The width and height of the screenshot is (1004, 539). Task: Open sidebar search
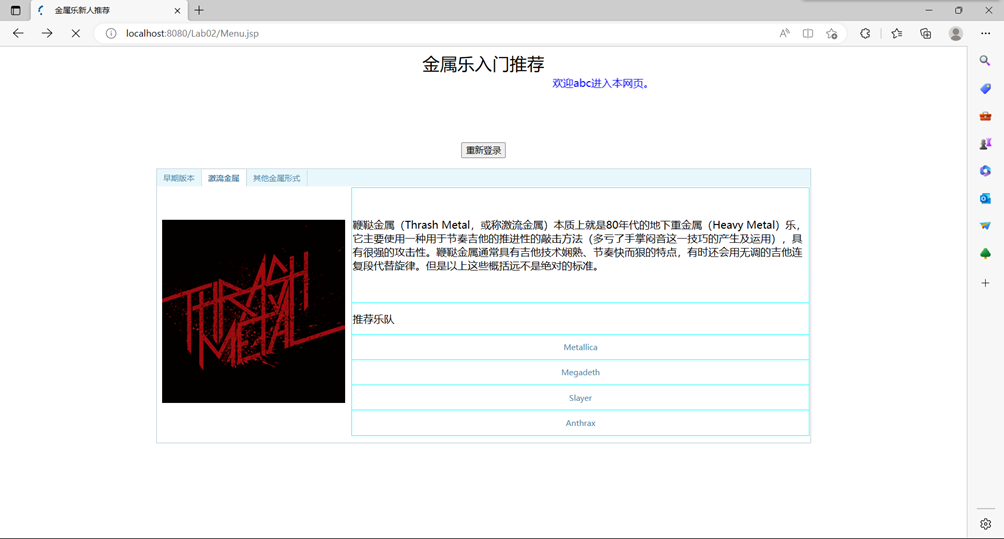click(985, 60)
